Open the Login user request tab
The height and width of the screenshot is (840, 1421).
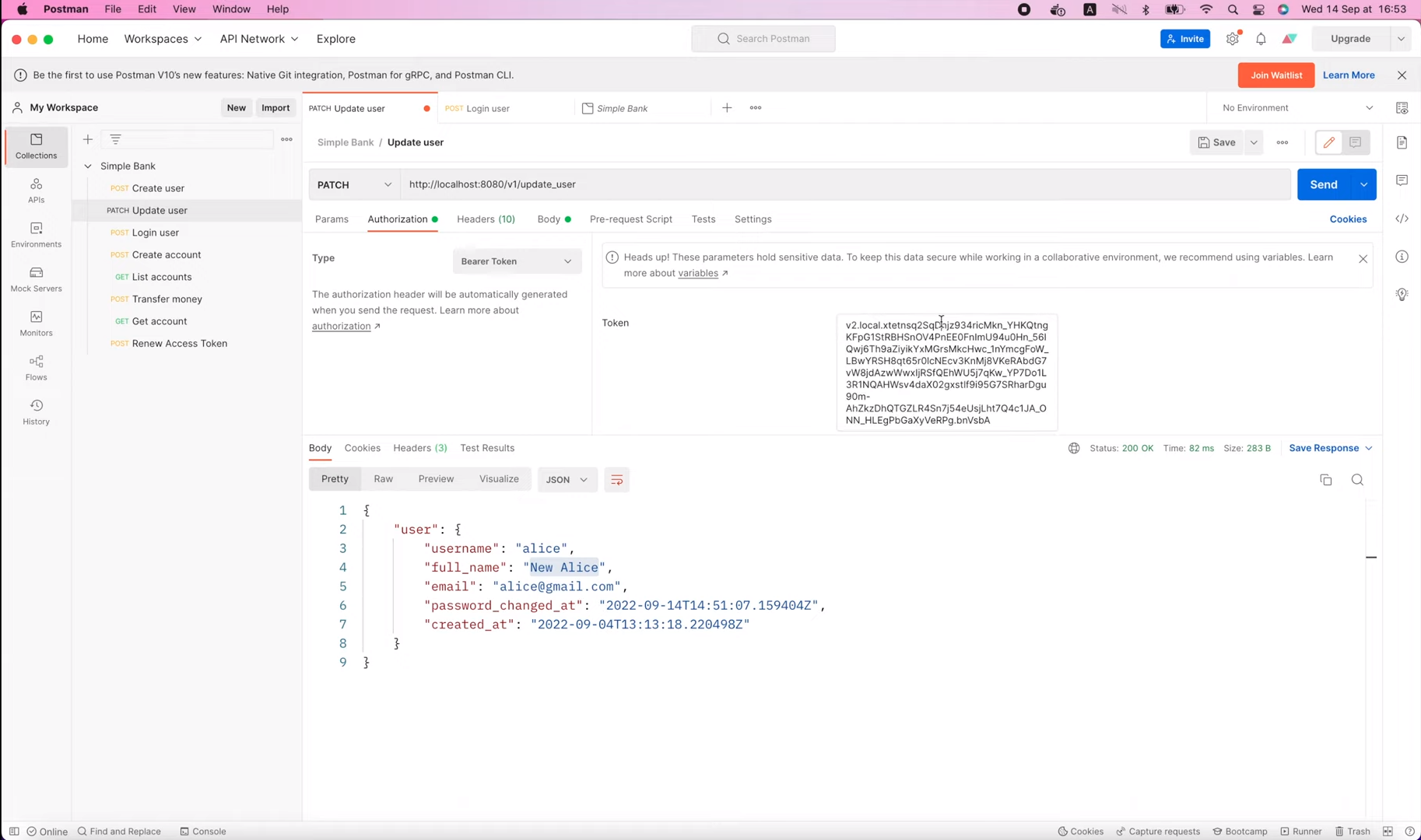(506, 108)
